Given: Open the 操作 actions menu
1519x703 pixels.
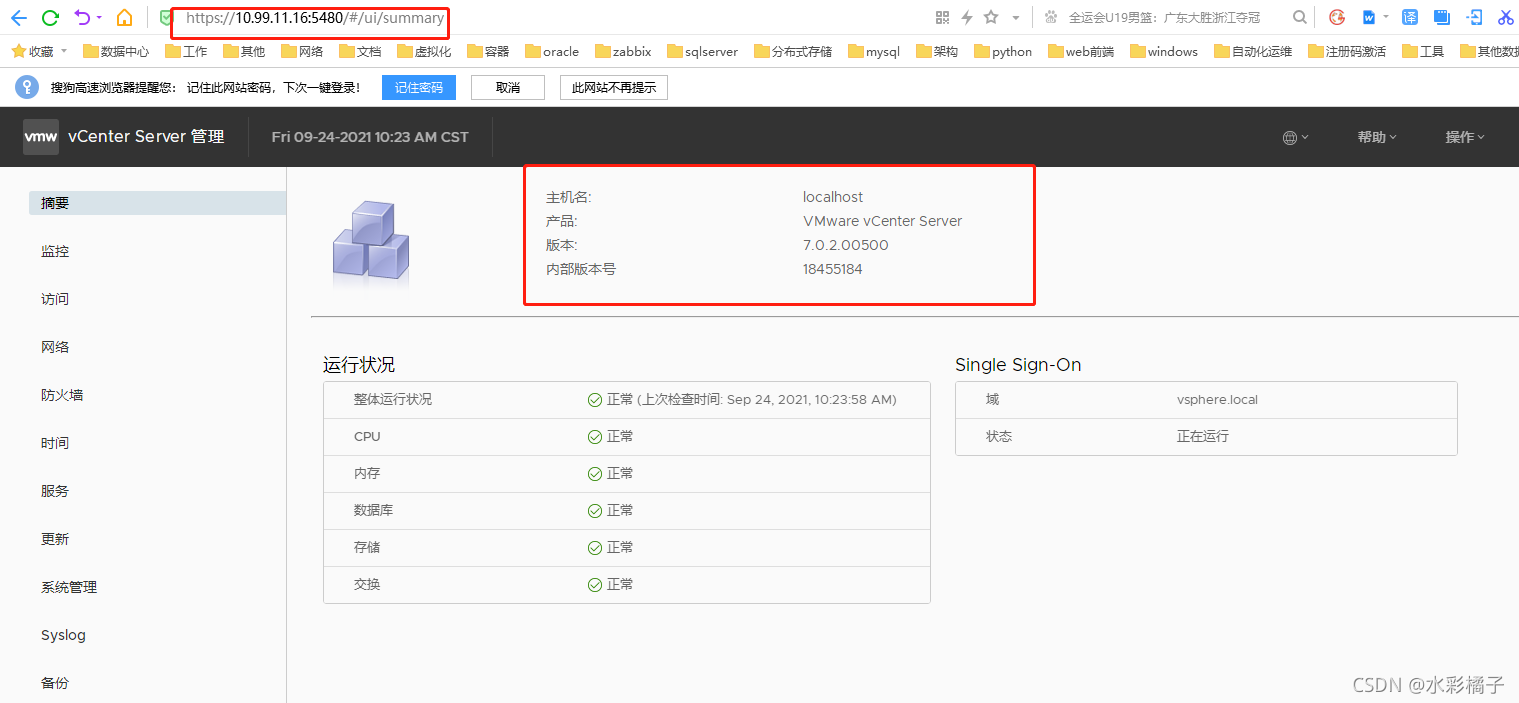Looking at the screenshot, I should point(1465,137).
